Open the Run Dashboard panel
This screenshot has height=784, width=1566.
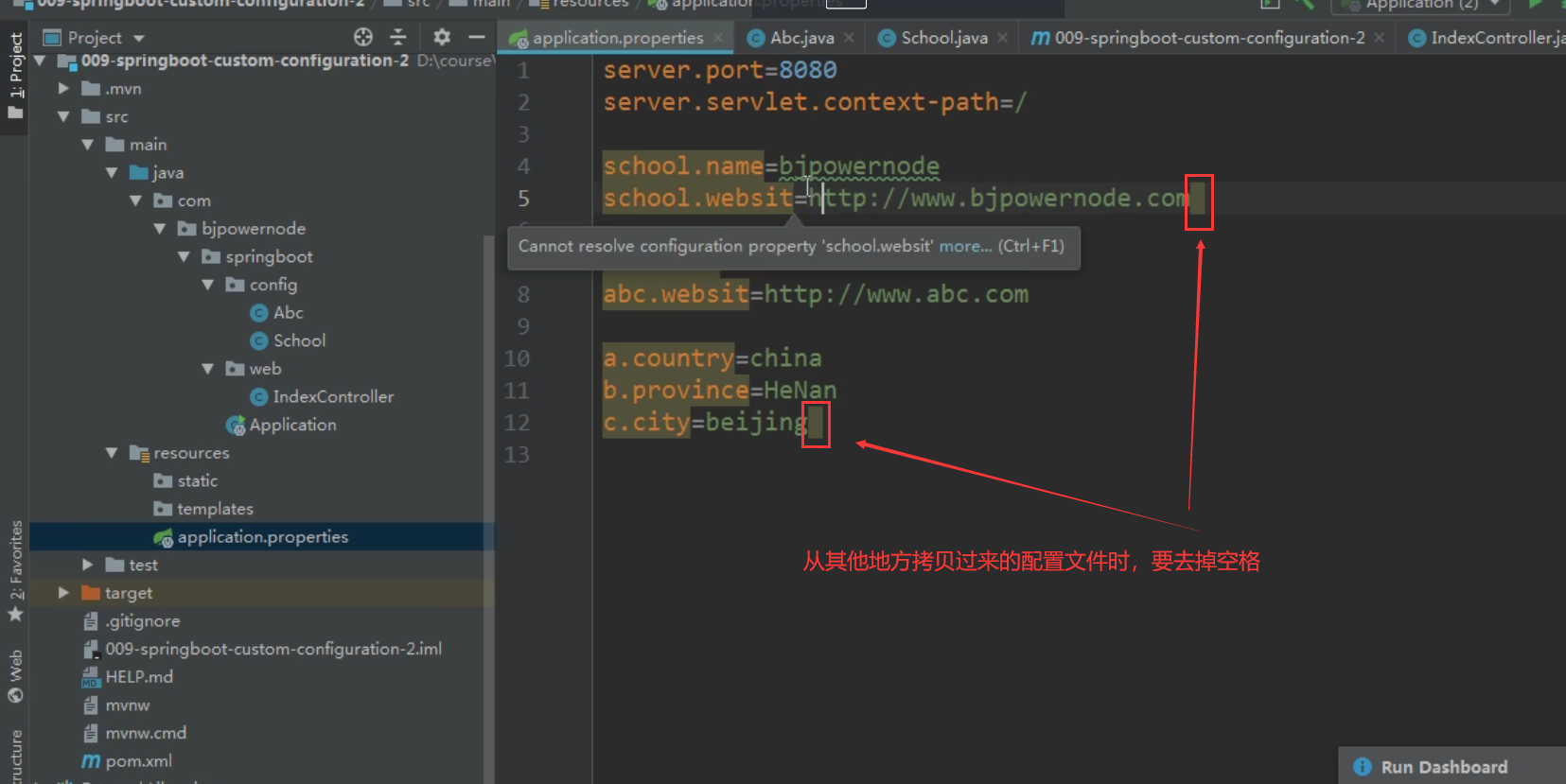(1444, 767)
